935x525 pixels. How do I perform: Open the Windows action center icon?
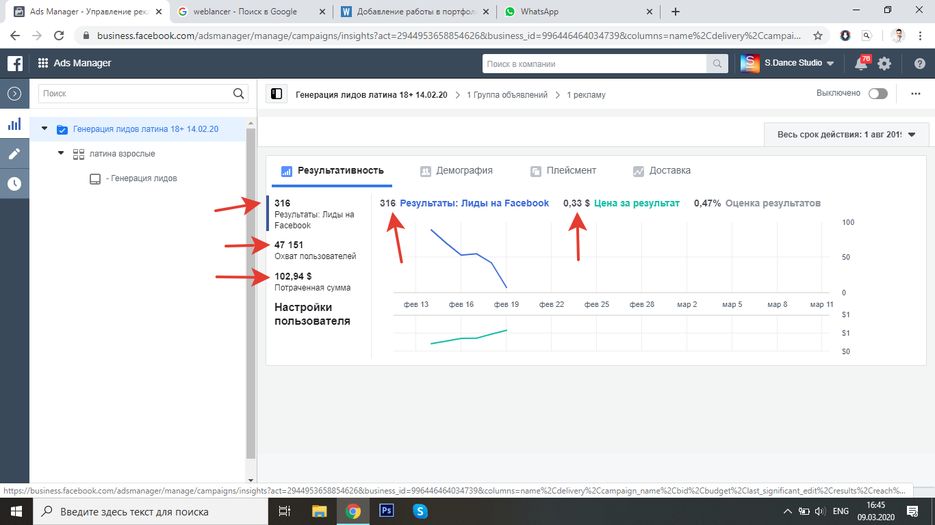[x=912, y=511]
